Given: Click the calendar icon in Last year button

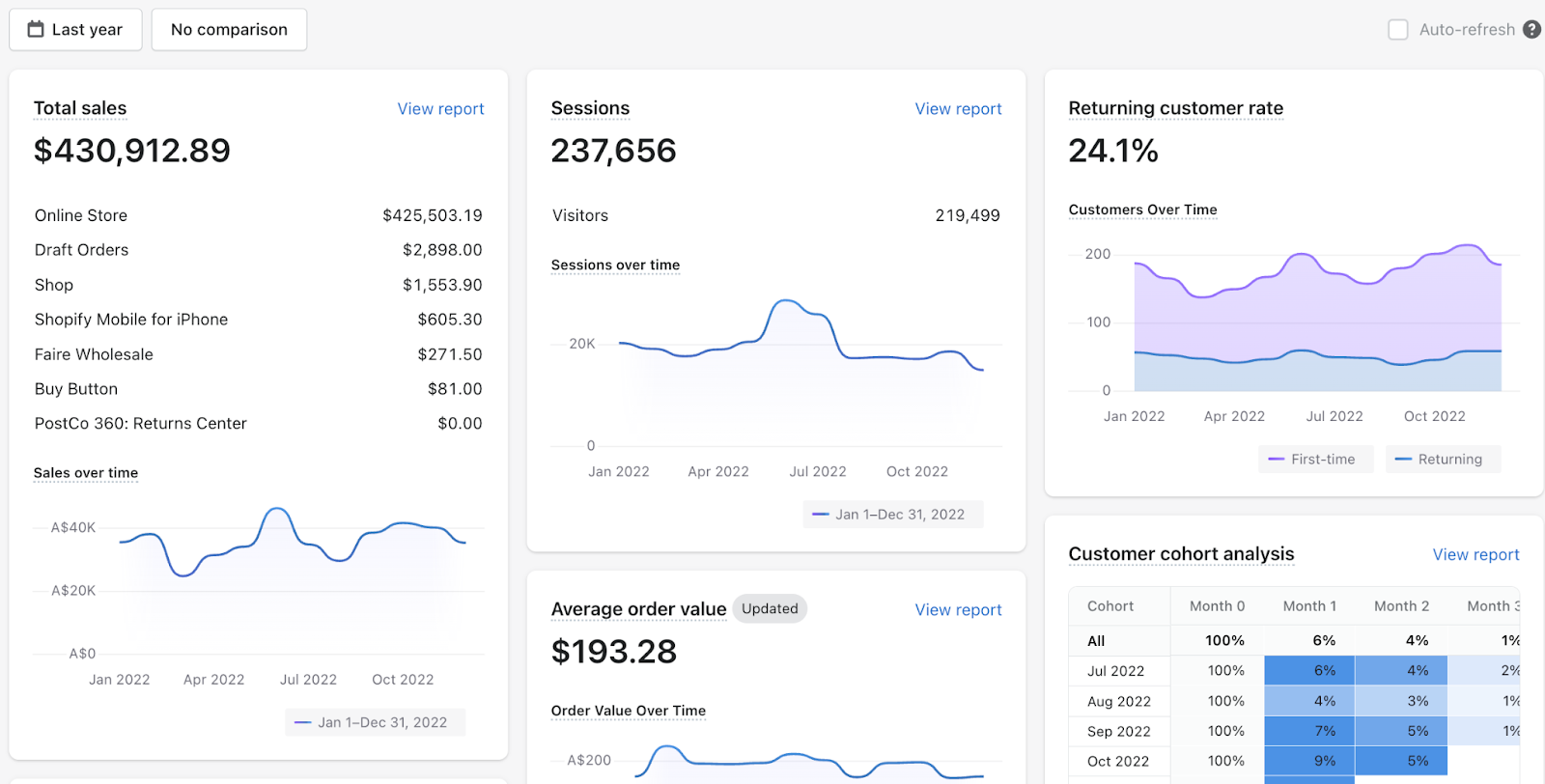Looking at the screenshot, I should click(36, 29).
